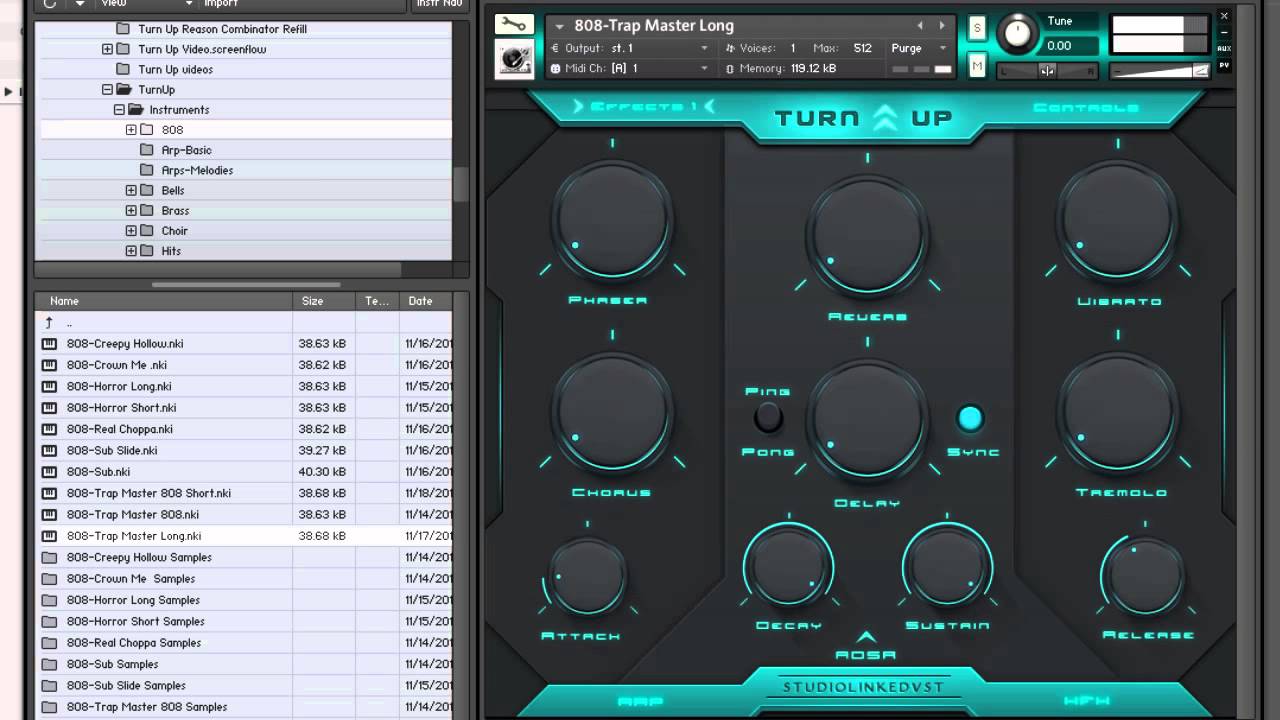1280x720 pixels.
Task: Mute the instrument with M button
Action: click(x=977, y=66)
